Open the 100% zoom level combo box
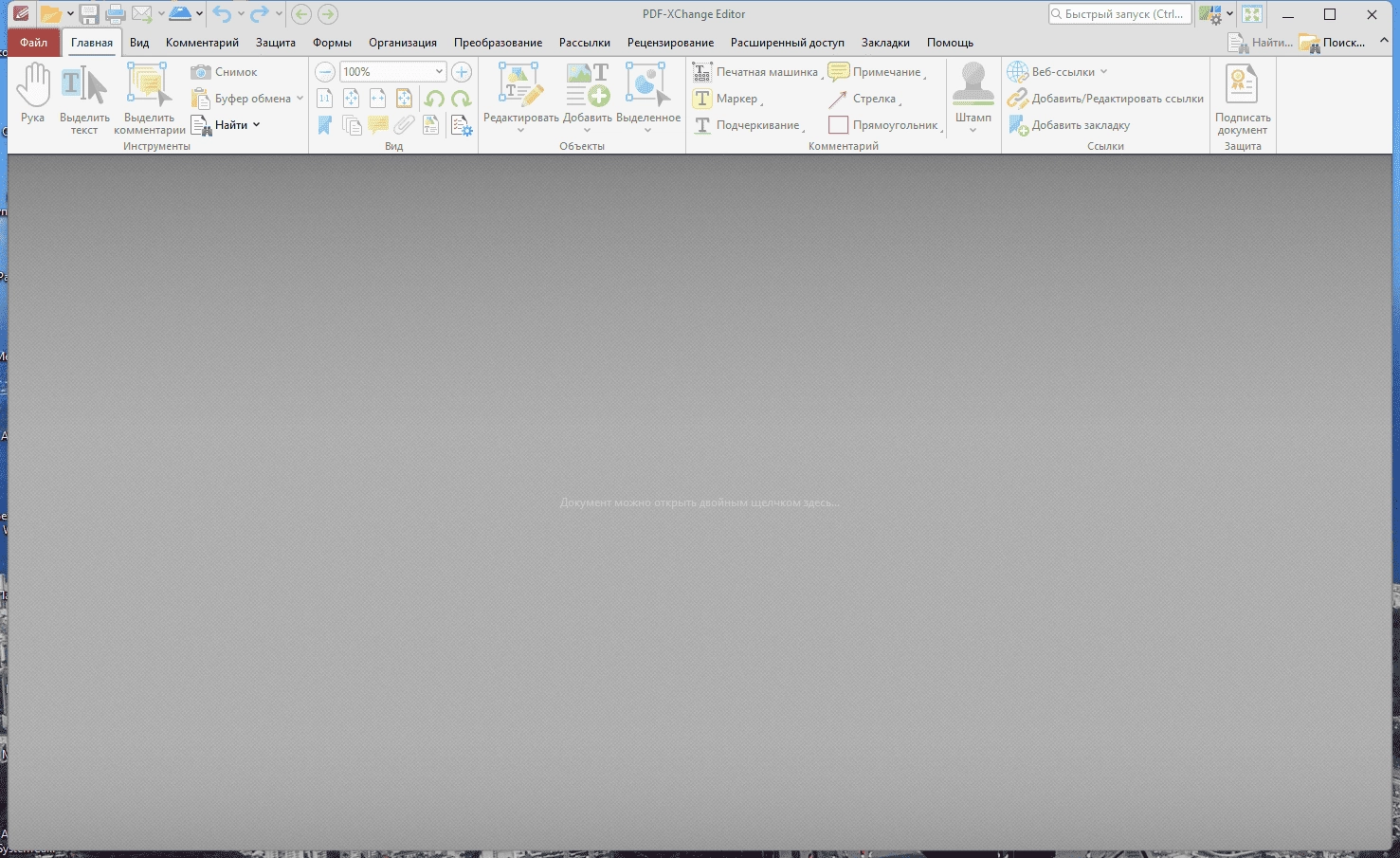Viewport: 1400px width, 858px height. click(x=393, y=72)
